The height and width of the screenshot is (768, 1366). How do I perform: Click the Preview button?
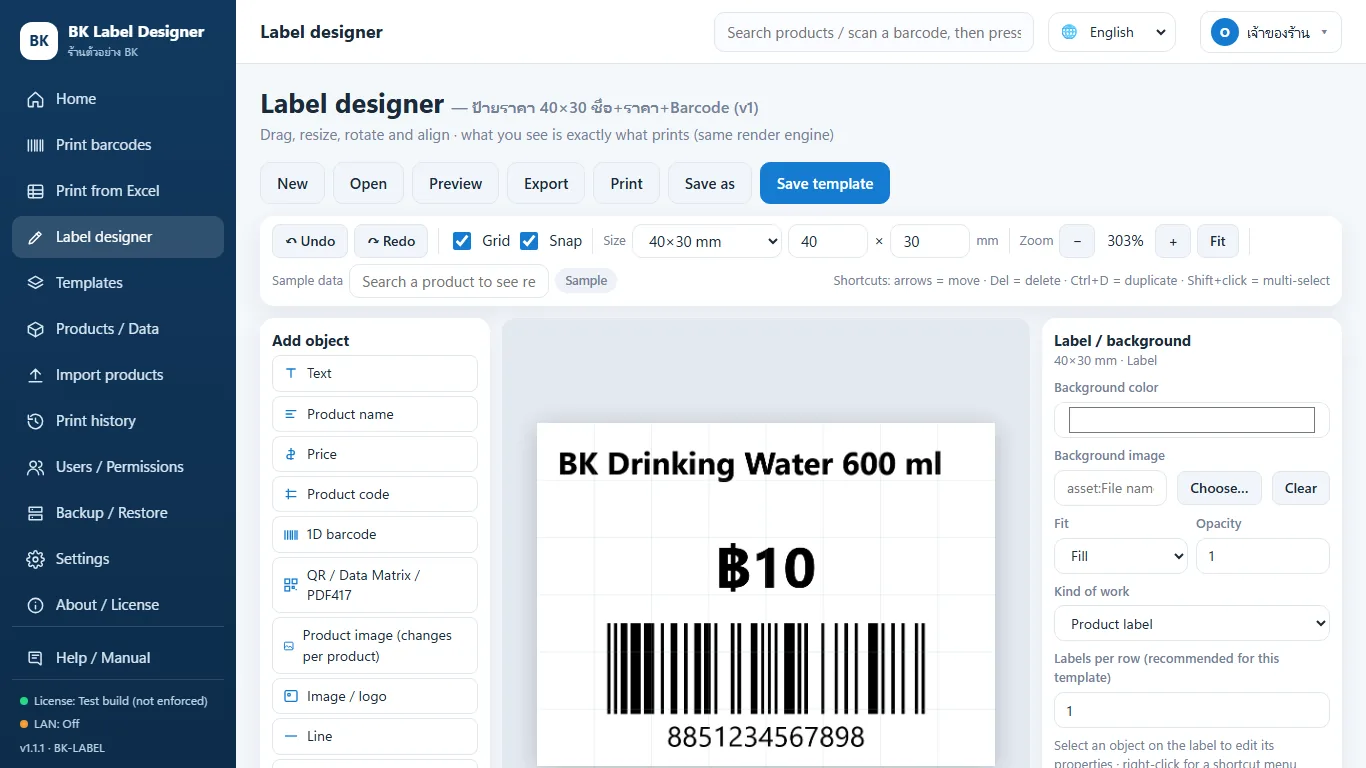(456, 183)
